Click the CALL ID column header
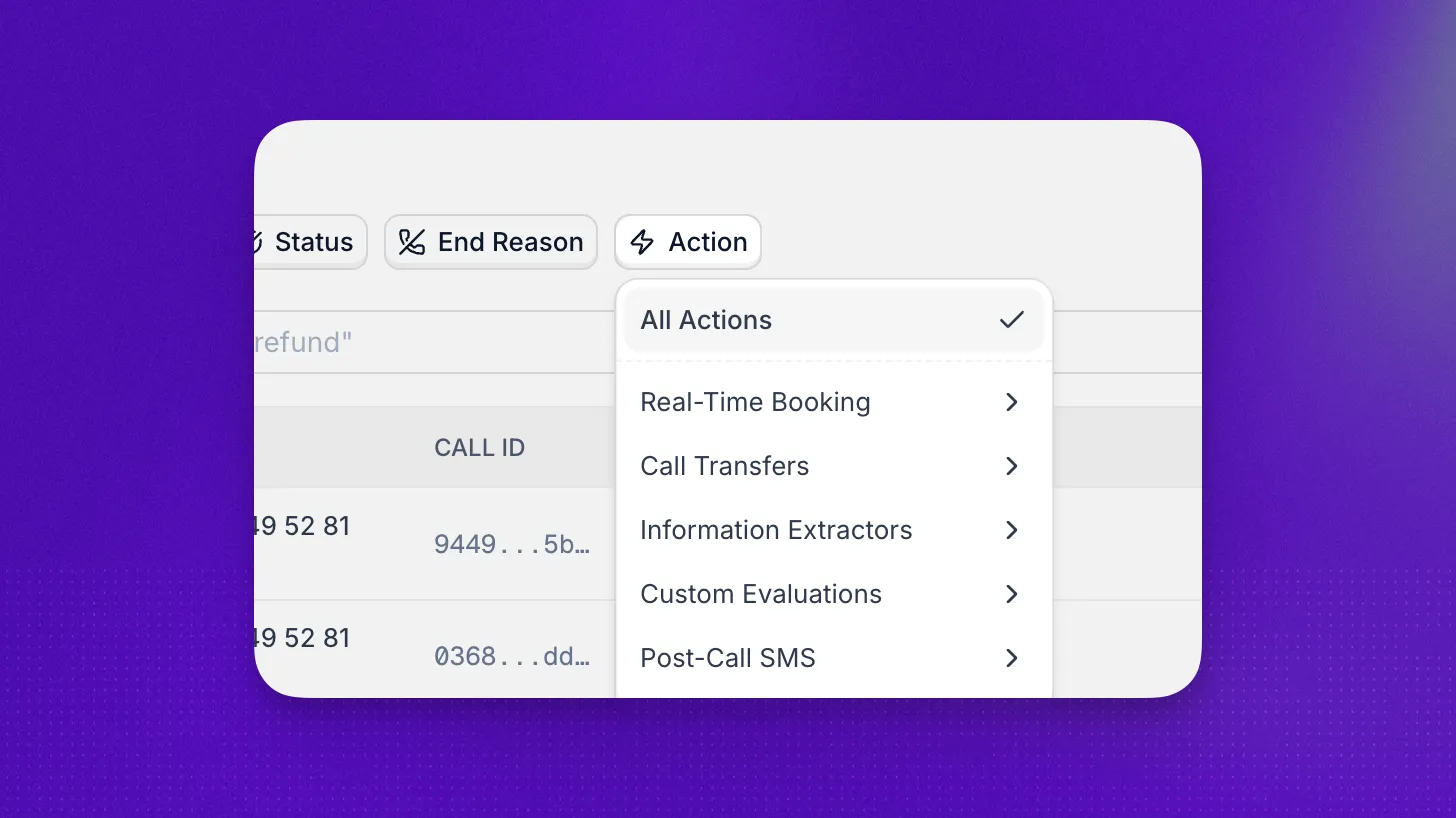The width and height of the screenshot is (1456, 818). pyautogui.click(x=479, y=447)
